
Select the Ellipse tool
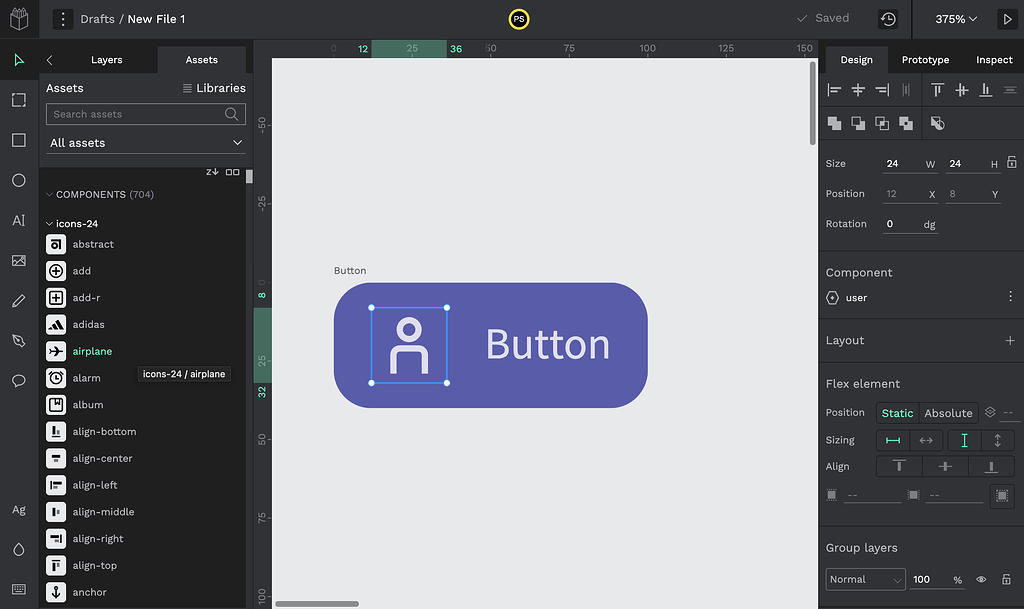18,180
